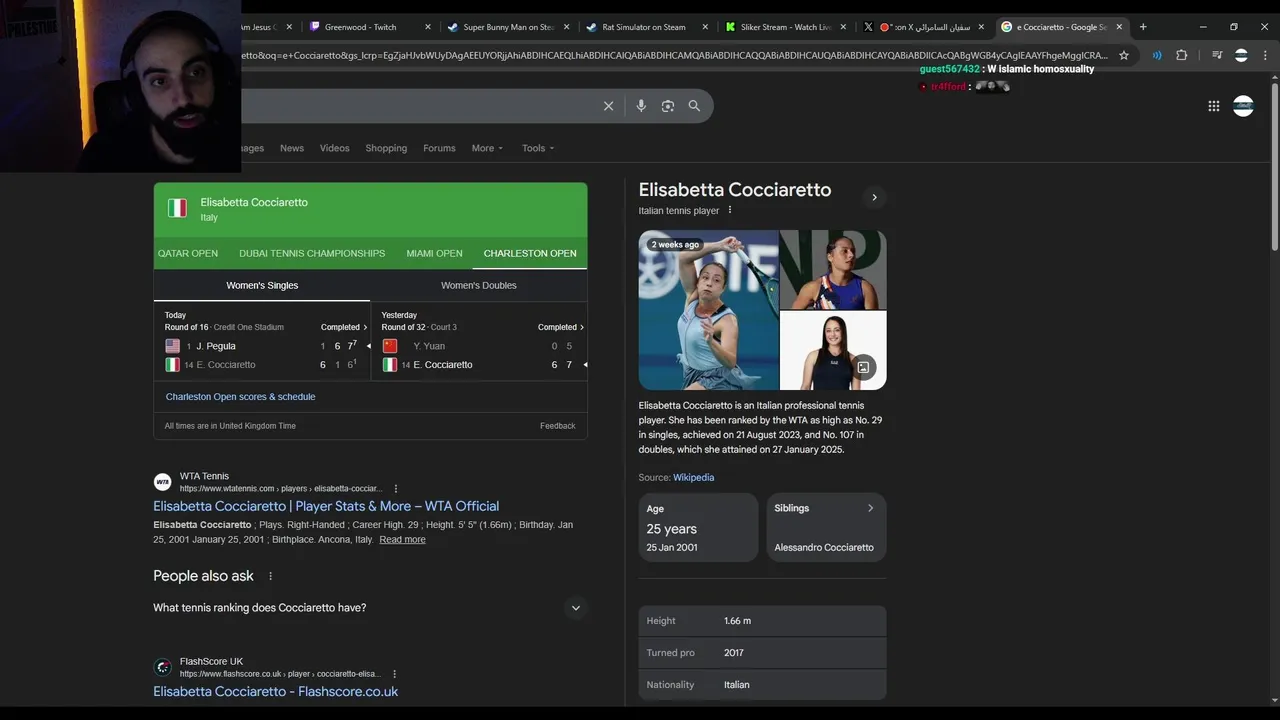
Task: Open the large tennis photo from 2 weeks ago
Action: click(708, 310)
